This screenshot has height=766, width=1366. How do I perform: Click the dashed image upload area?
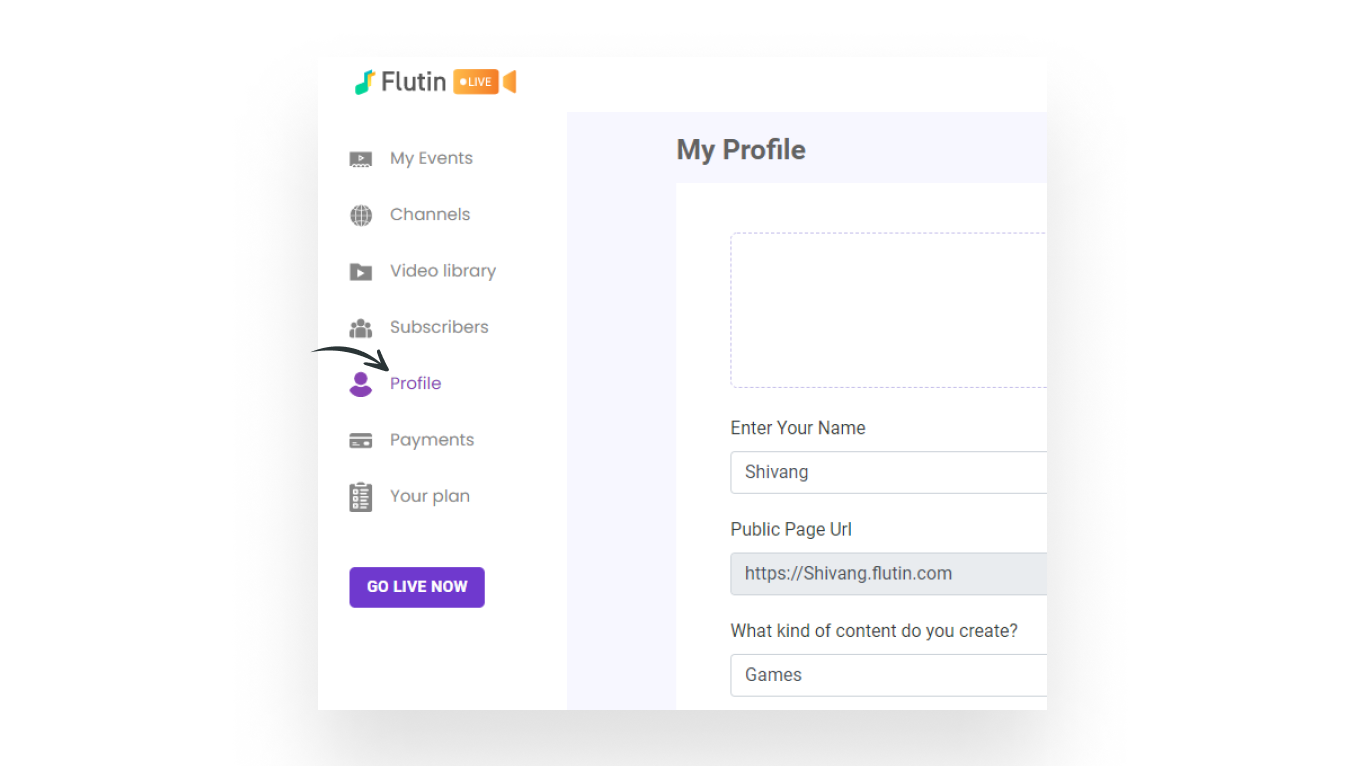[888, 310]
